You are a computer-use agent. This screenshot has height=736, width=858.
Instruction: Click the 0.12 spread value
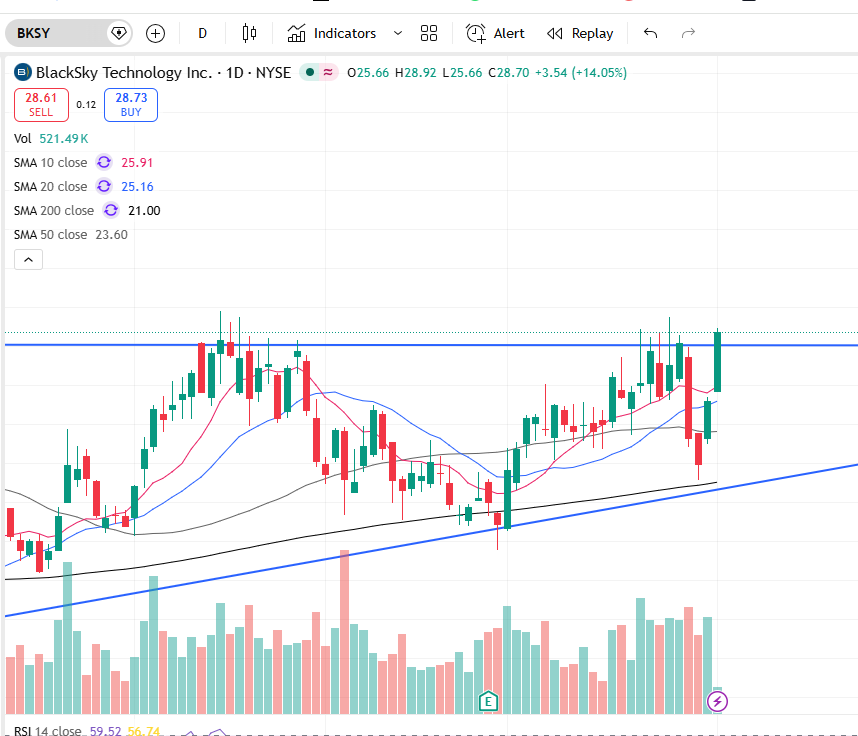point(86,105)
